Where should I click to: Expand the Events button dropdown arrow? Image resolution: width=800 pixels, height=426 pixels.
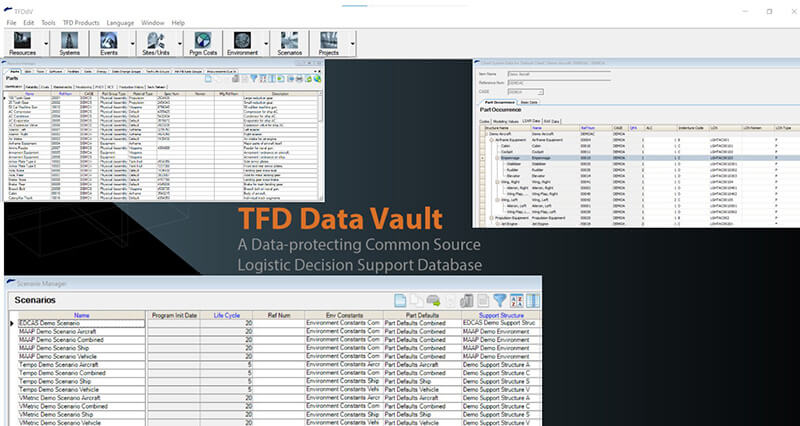tap(133, 44)
